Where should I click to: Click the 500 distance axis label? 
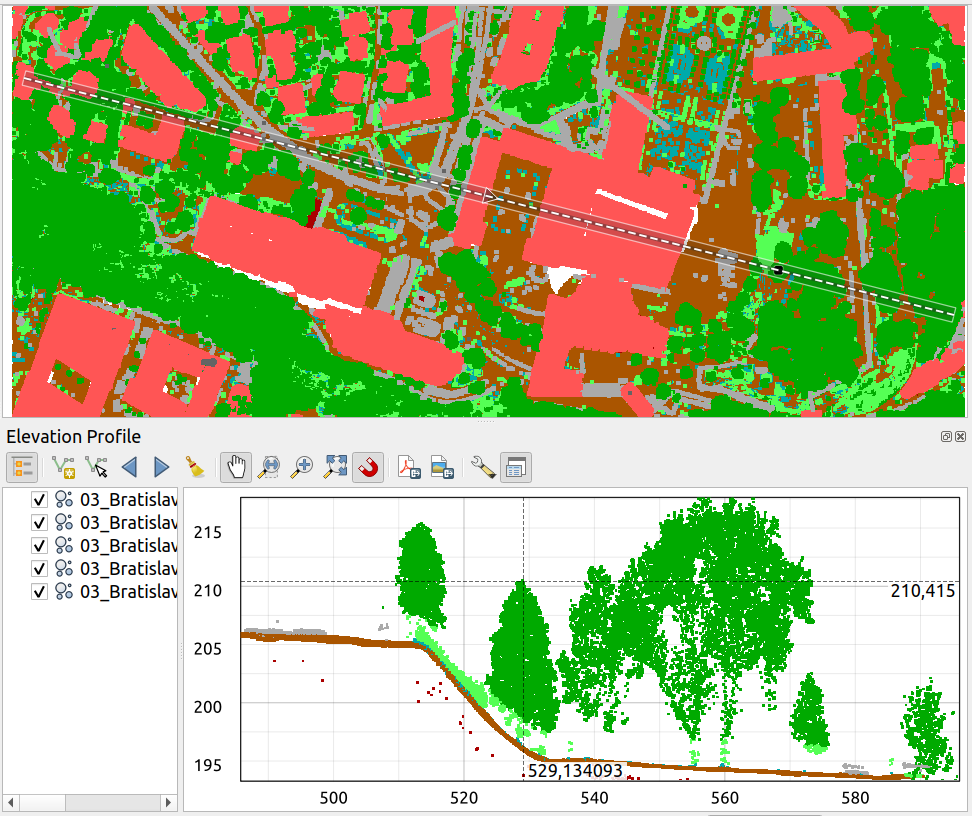334,797
